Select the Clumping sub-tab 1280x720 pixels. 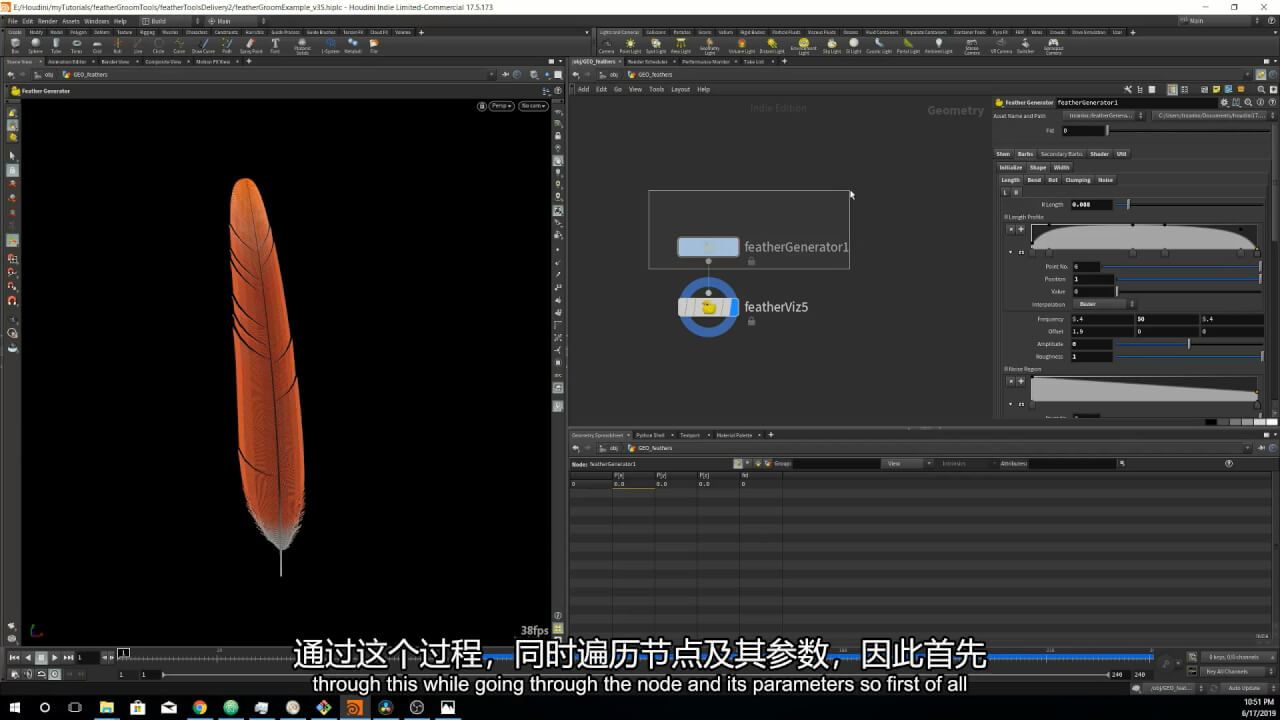point(1077,180)
